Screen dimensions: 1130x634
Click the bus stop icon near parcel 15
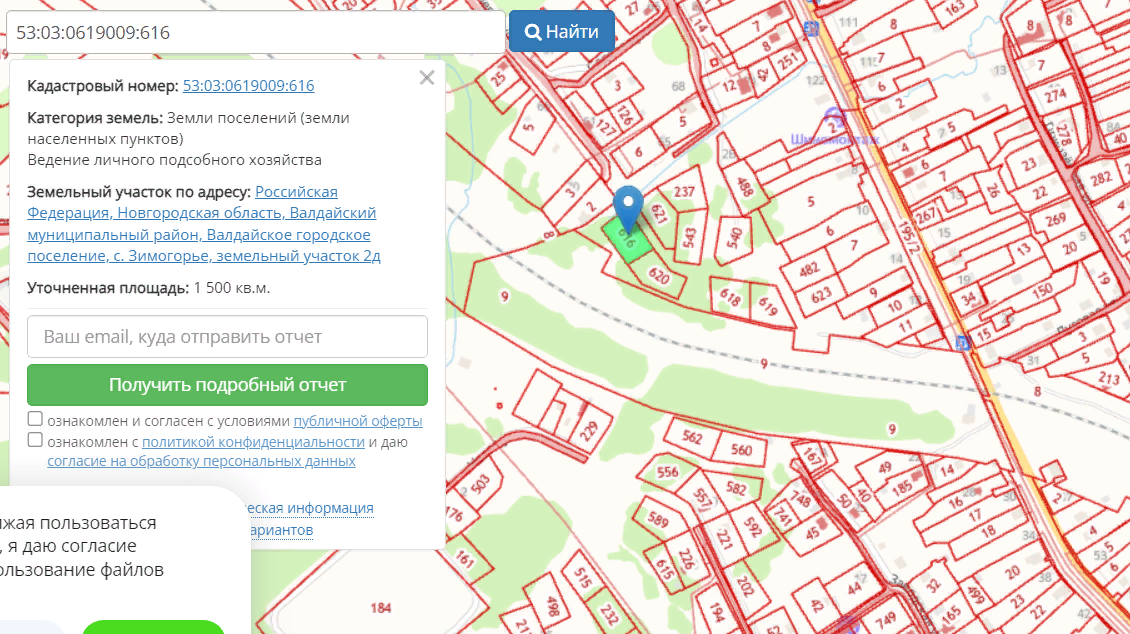pos(962,343)
